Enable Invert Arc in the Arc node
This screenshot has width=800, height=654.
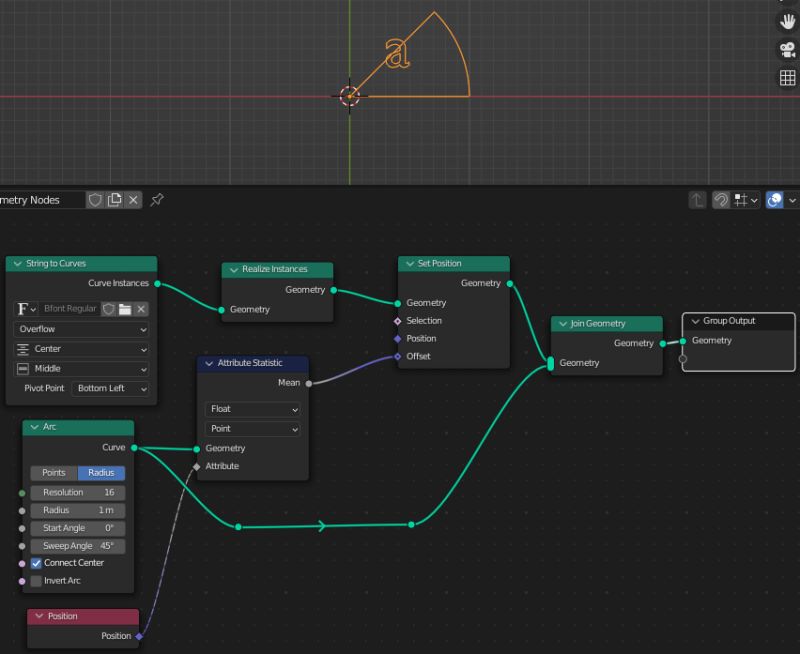pos(37,581)
